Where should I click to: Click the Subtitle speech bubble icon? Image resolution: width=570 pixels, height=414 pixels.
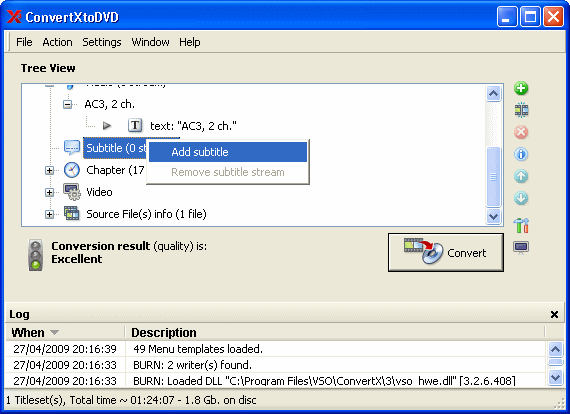pyautogui.click(x=72, y=148)
